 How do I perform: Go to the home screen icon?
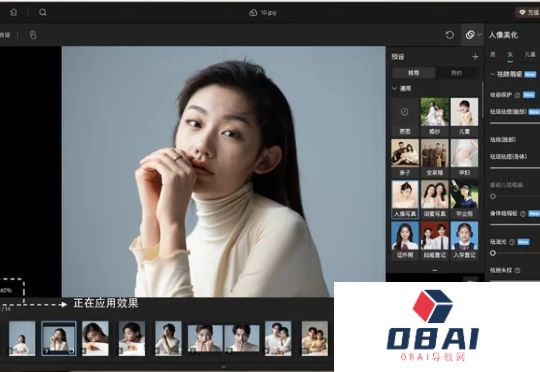(13, 12)
